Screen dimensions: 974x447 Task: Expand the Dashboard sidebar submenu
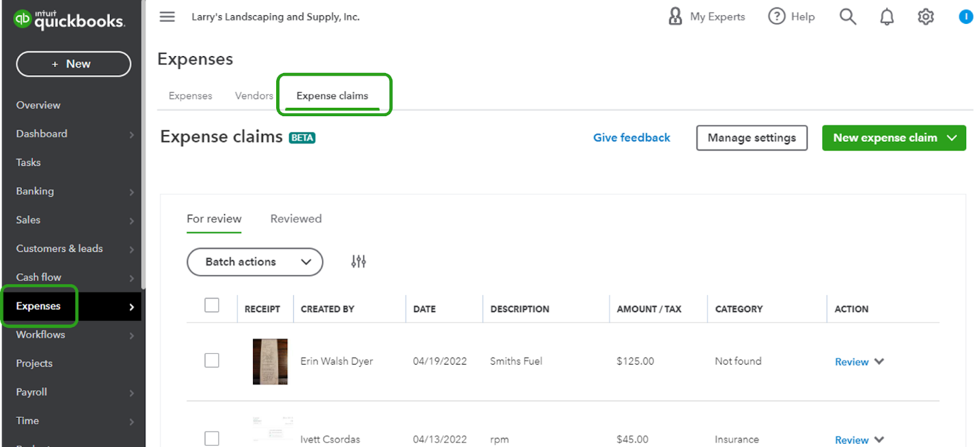tap(132, 134)
